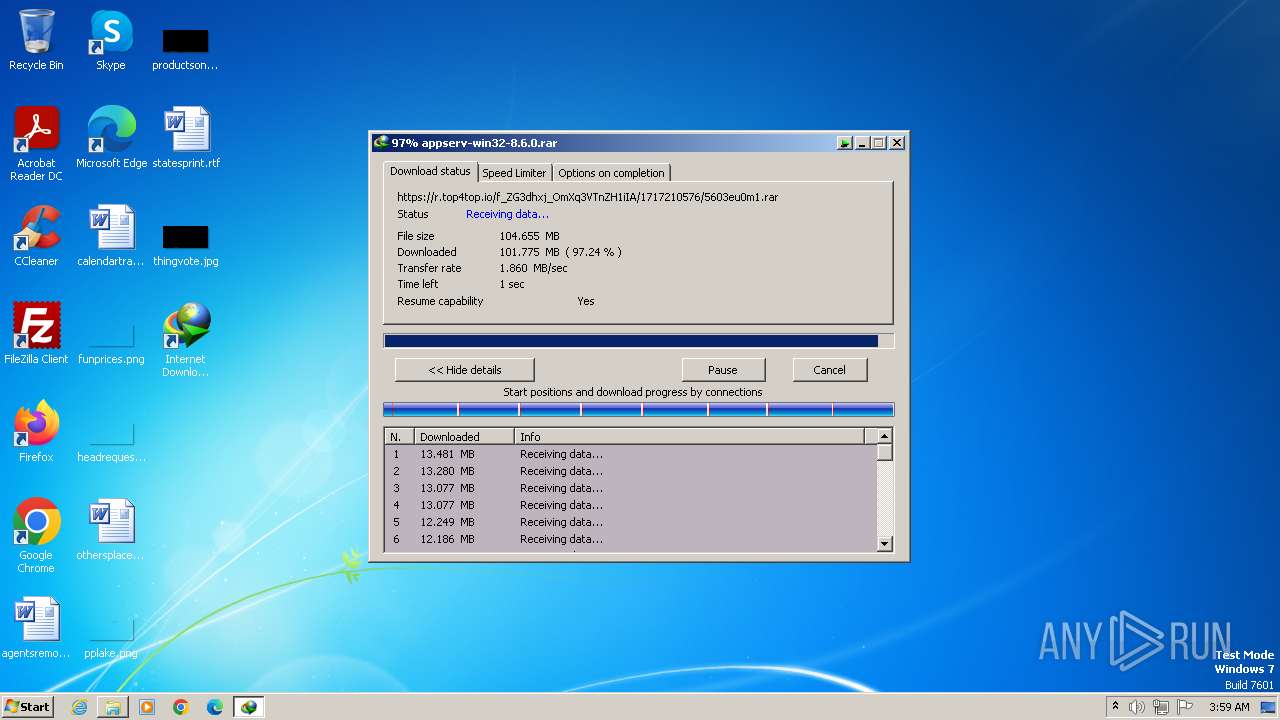Open Windows Media Player taskbar icon
Image resolution: width=1280 pixels, height=720 pixels.
147,707
